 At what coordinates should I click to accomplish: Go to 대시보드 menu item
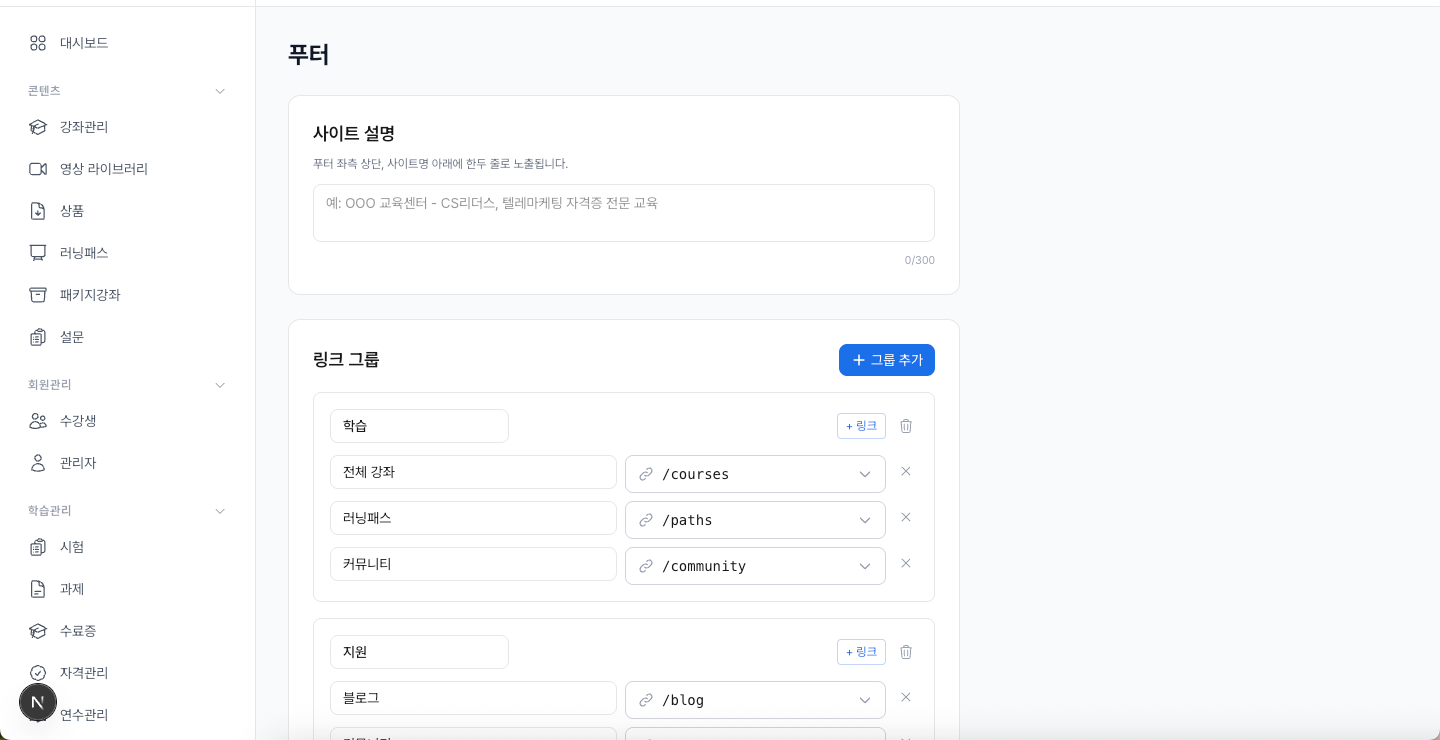(127, 43)
